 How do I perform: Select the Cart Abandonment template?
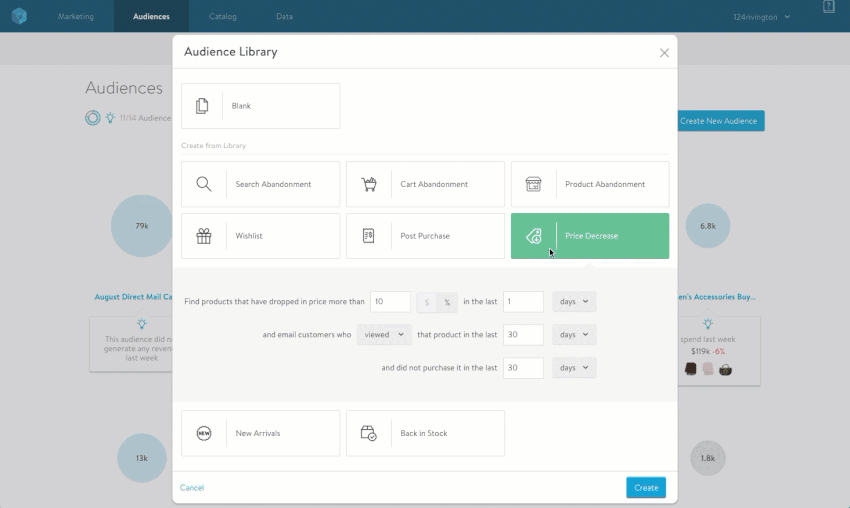[x=426, y=184]
